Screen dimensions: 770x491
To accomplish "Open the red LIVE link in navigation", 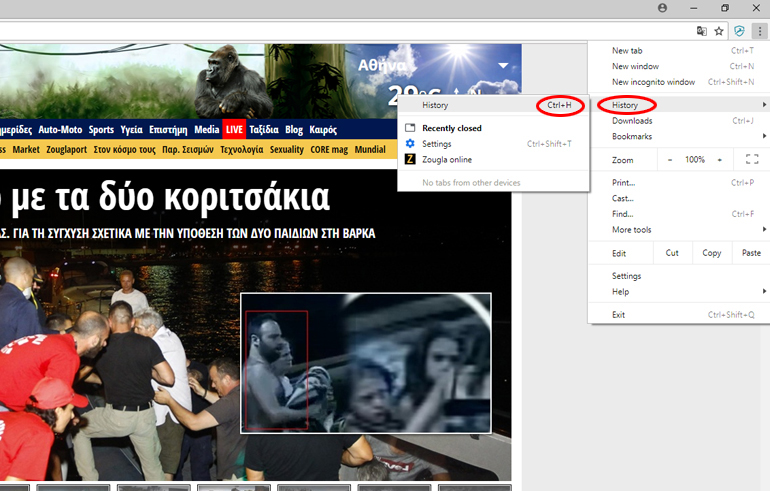I will (234, 130).
